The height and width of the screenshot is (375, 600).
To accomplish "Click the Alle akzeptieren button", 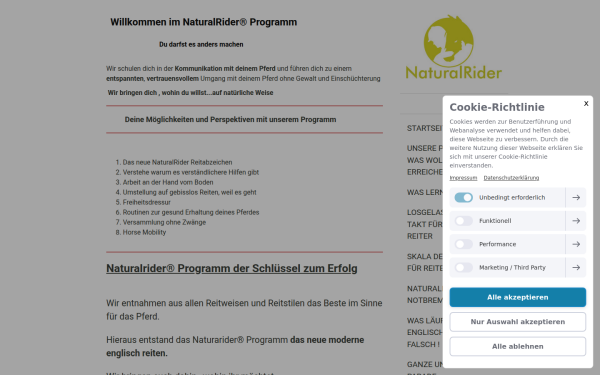I will (517, 297).
